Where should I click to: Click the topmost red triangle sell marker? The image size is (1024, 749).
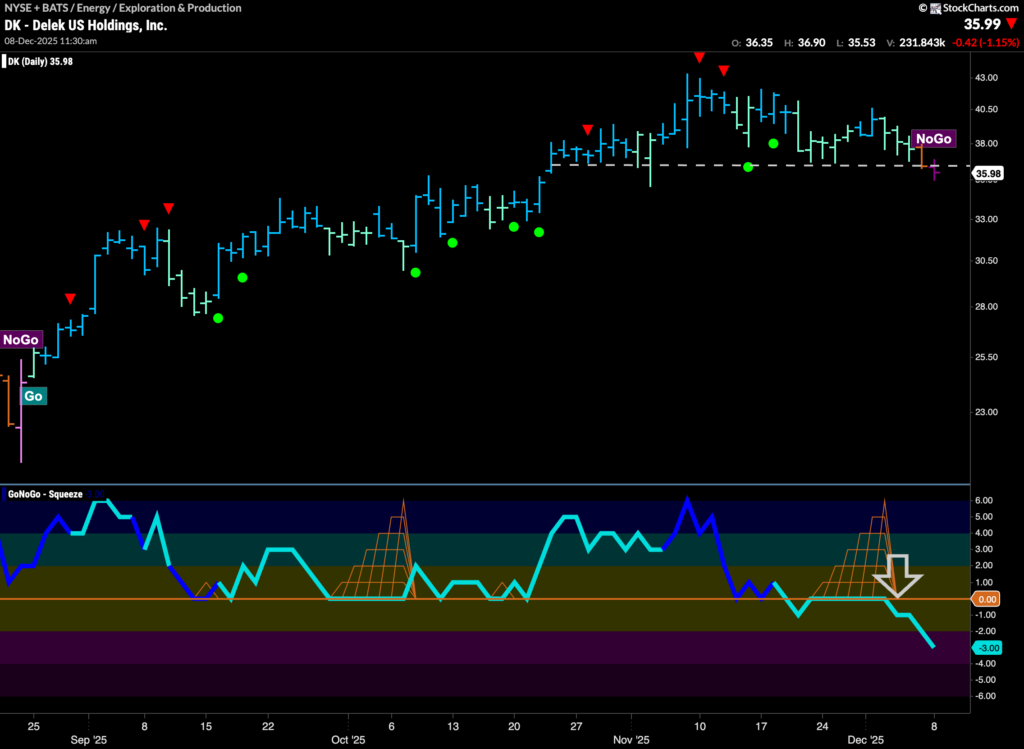(x=699, y=57)
